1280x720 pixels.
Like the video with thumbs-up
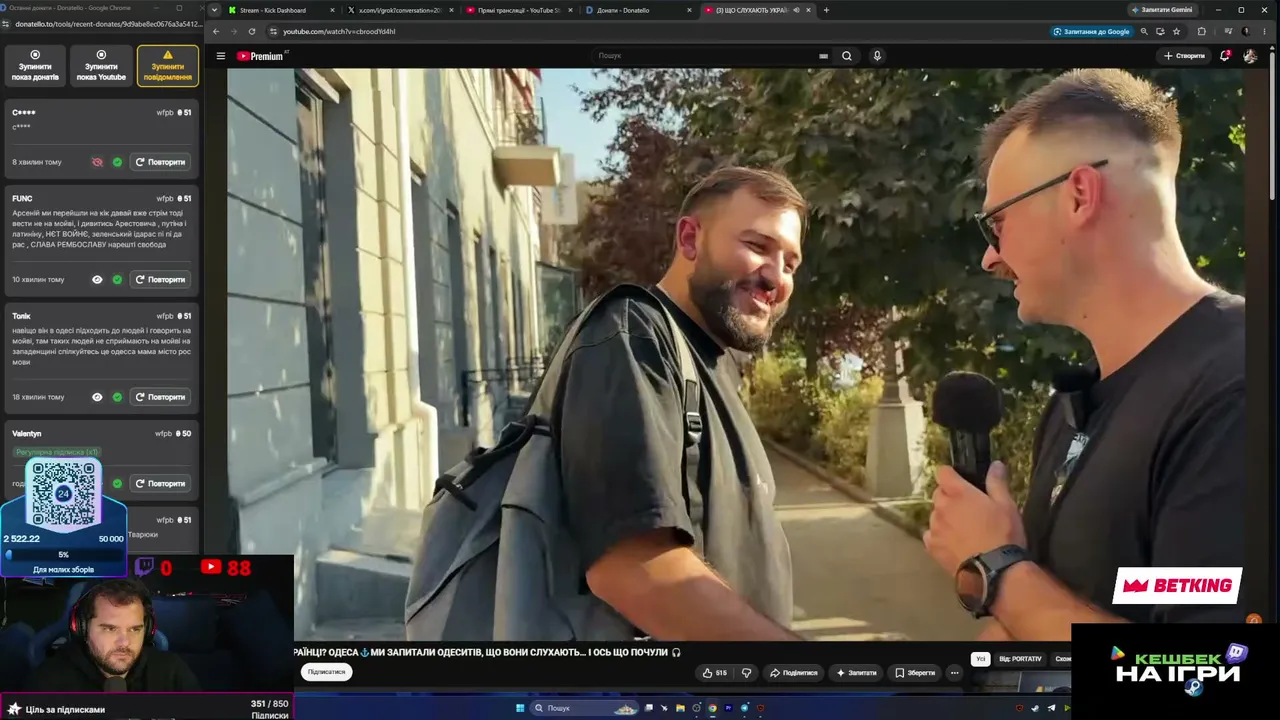(715, 673)
